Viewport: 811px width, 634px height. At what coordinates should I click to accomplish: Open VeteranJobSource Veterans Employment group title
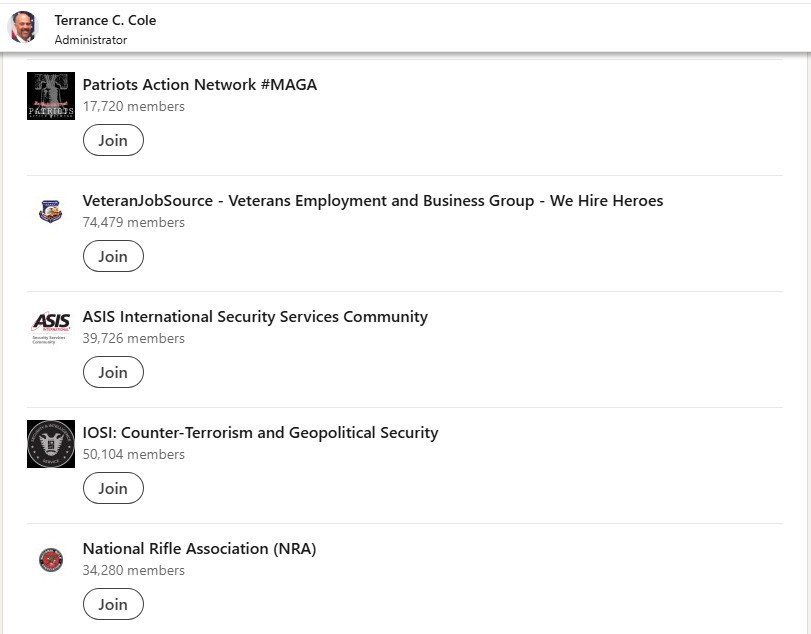(373, 201)
